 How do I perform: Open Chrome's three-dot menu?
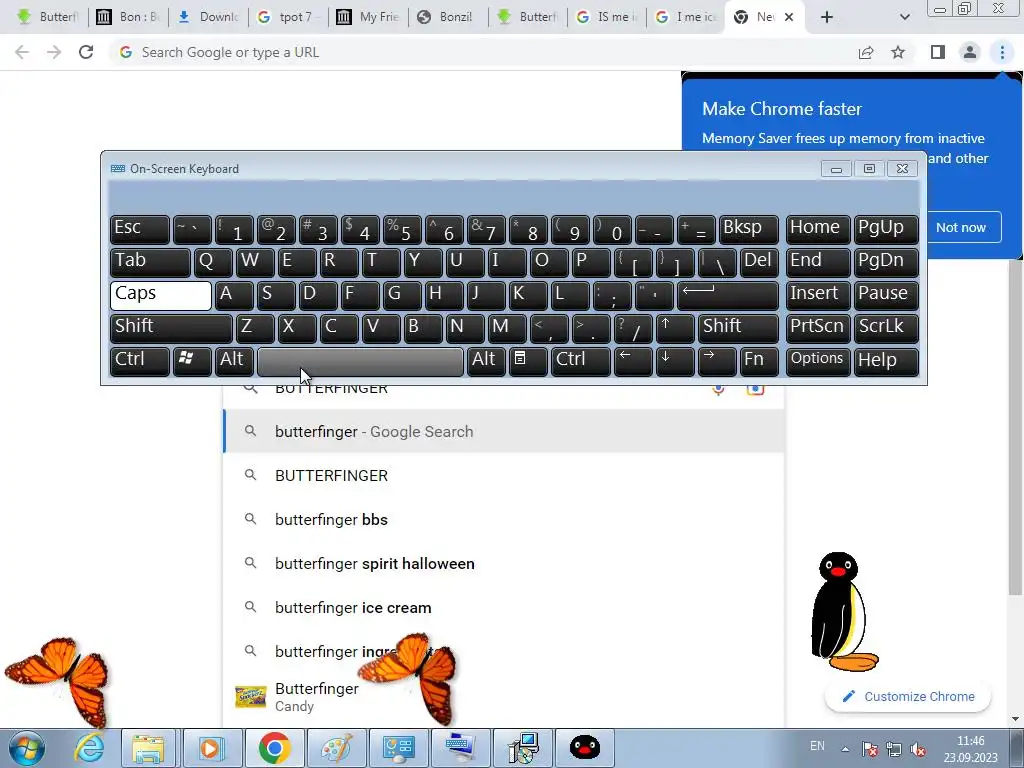pyautogui.click(x=1002, y=52)
